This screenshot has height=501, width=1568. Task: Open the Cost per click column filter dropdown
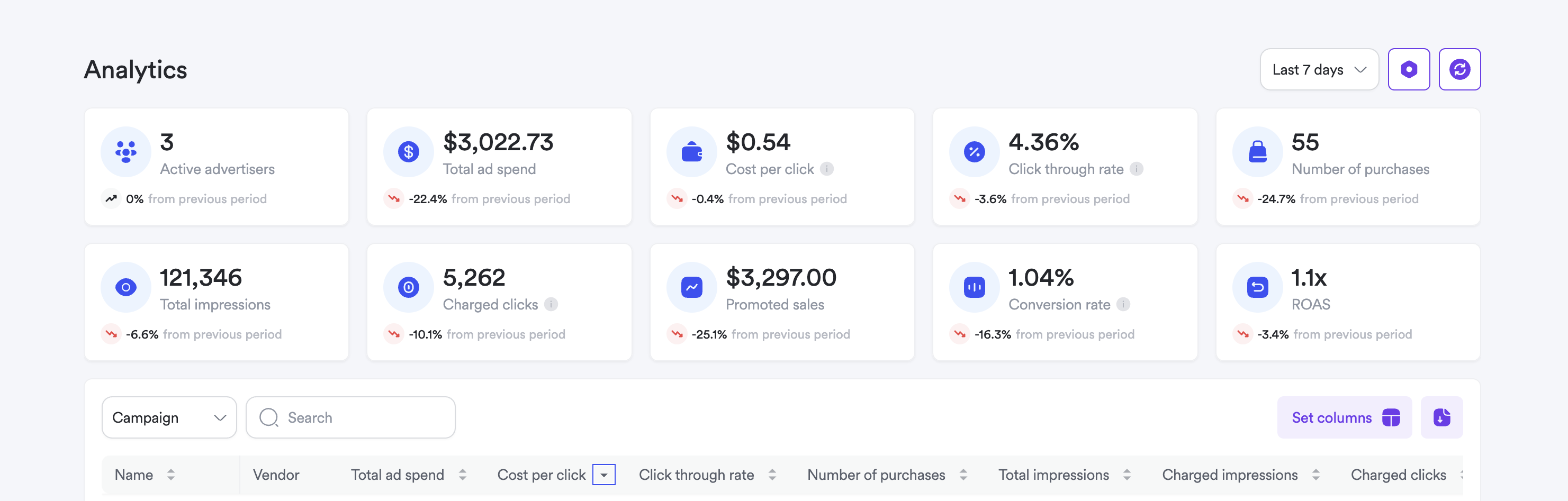(605, 474)
